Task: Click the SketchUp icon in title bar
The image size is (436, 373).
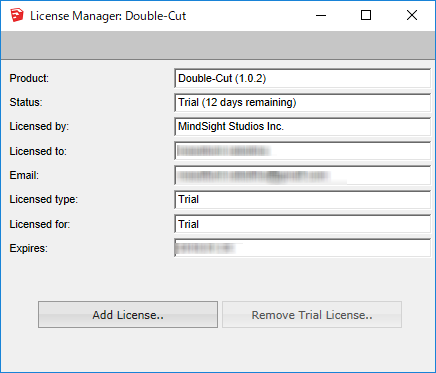Action: click(x=17, y=15)
